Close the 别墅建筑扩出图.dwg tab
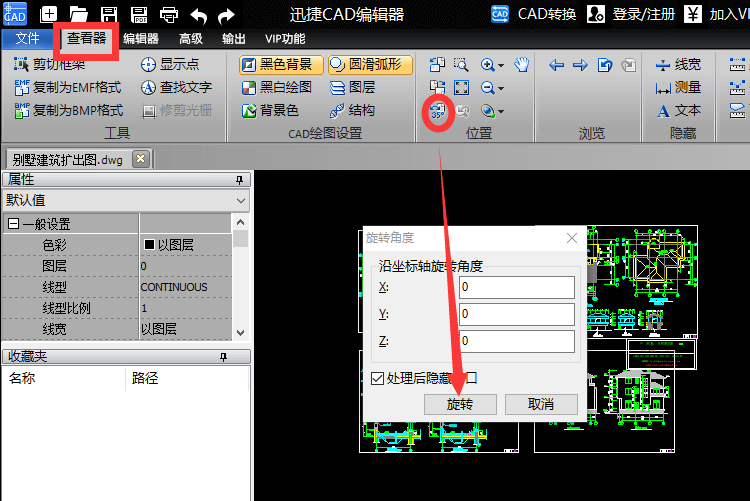 pos(141,158)
